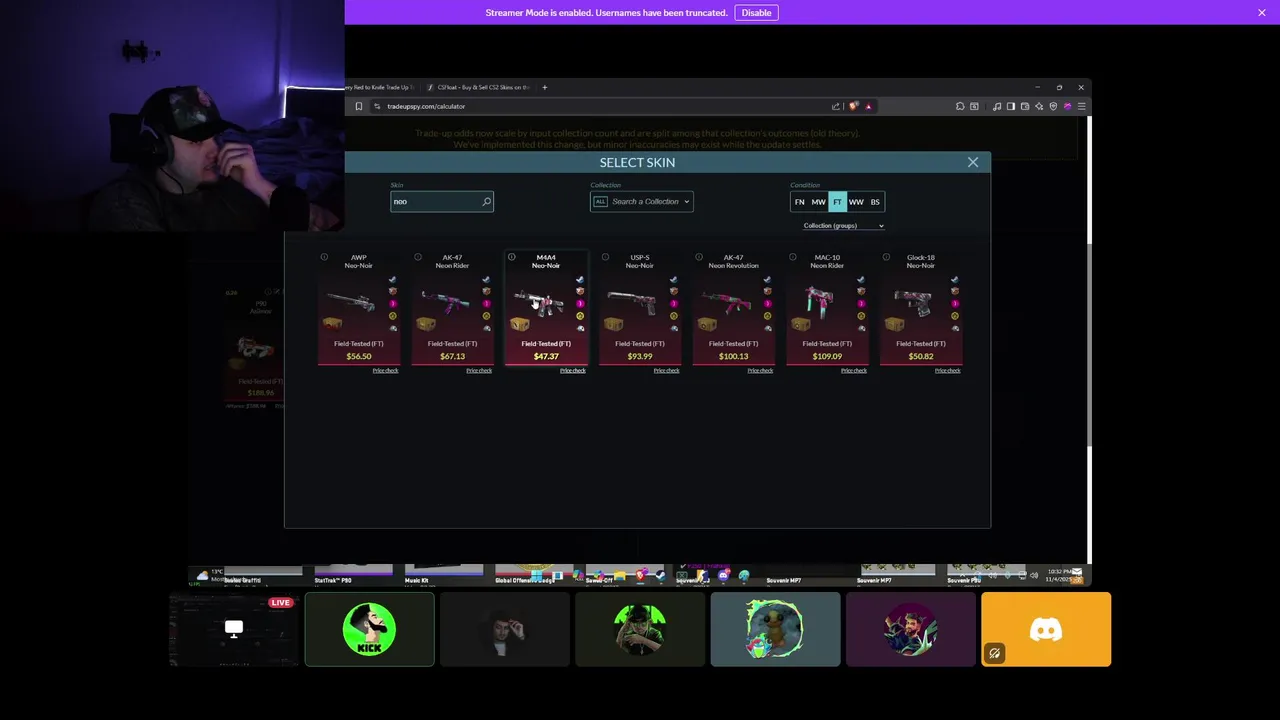
Task: Open Steam from the taskbar
Action: [x=660, y=576]
